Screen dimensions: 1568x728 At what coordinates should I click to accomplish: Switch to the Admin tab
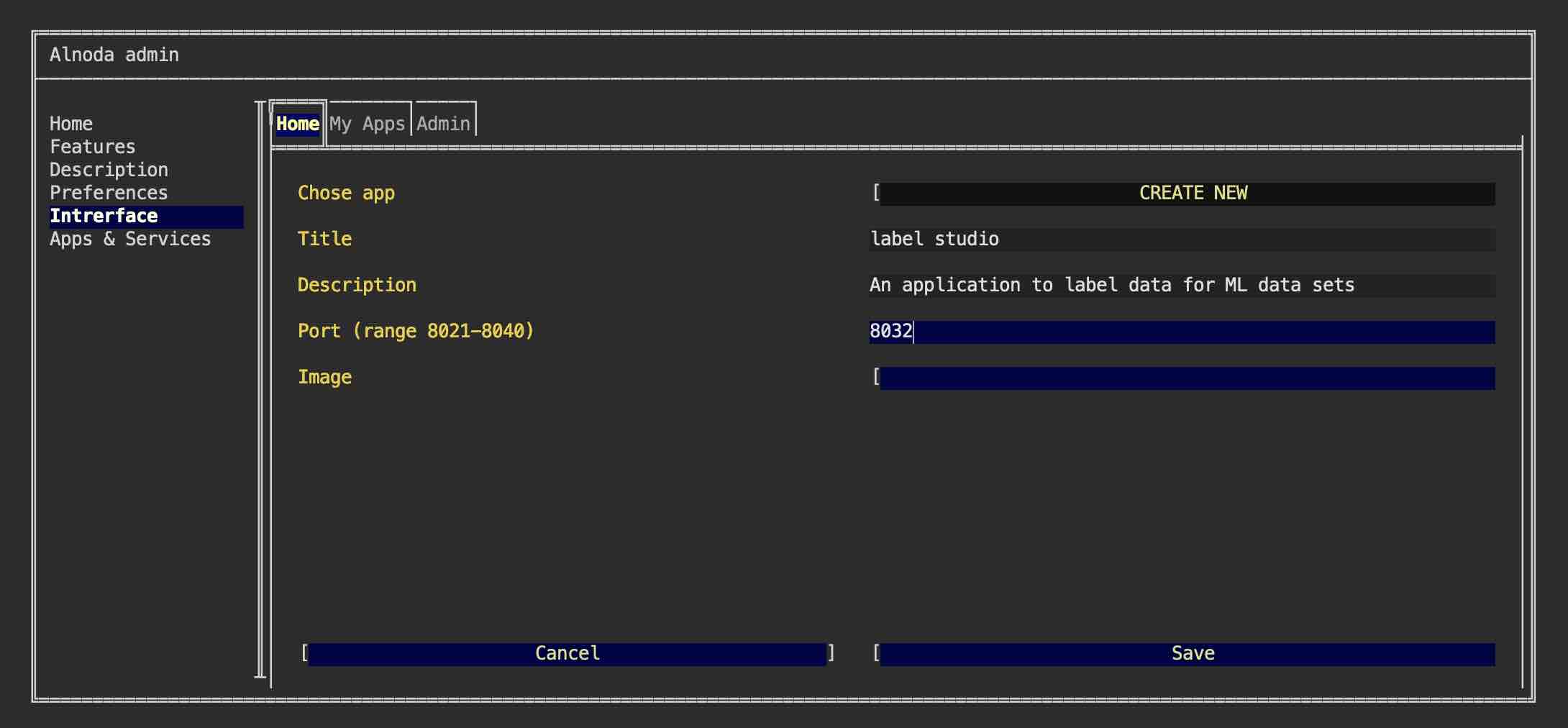click(x=443, y=124)
